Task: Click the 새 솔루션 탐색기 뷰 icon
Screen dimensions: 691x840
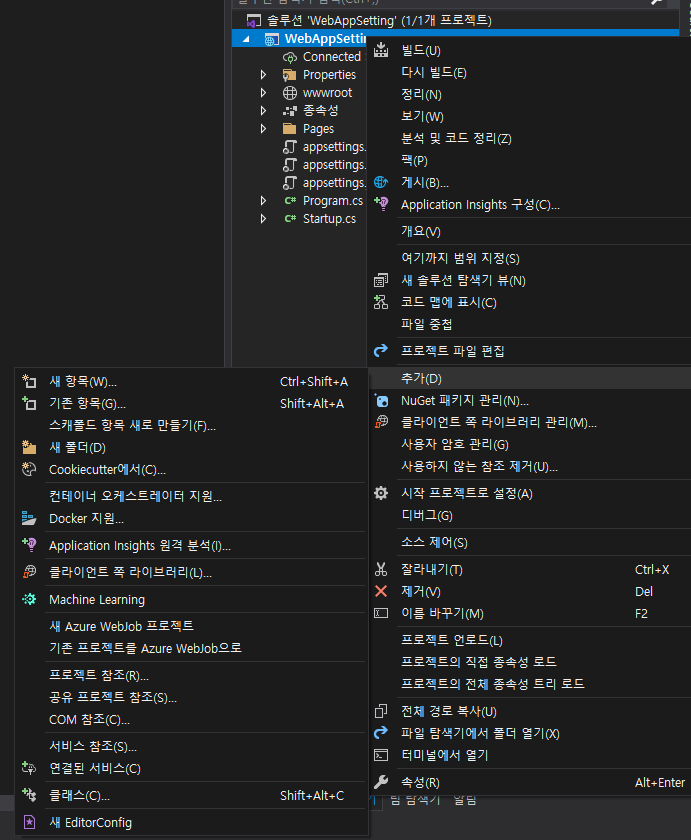Action: click(x=381, y=280)
